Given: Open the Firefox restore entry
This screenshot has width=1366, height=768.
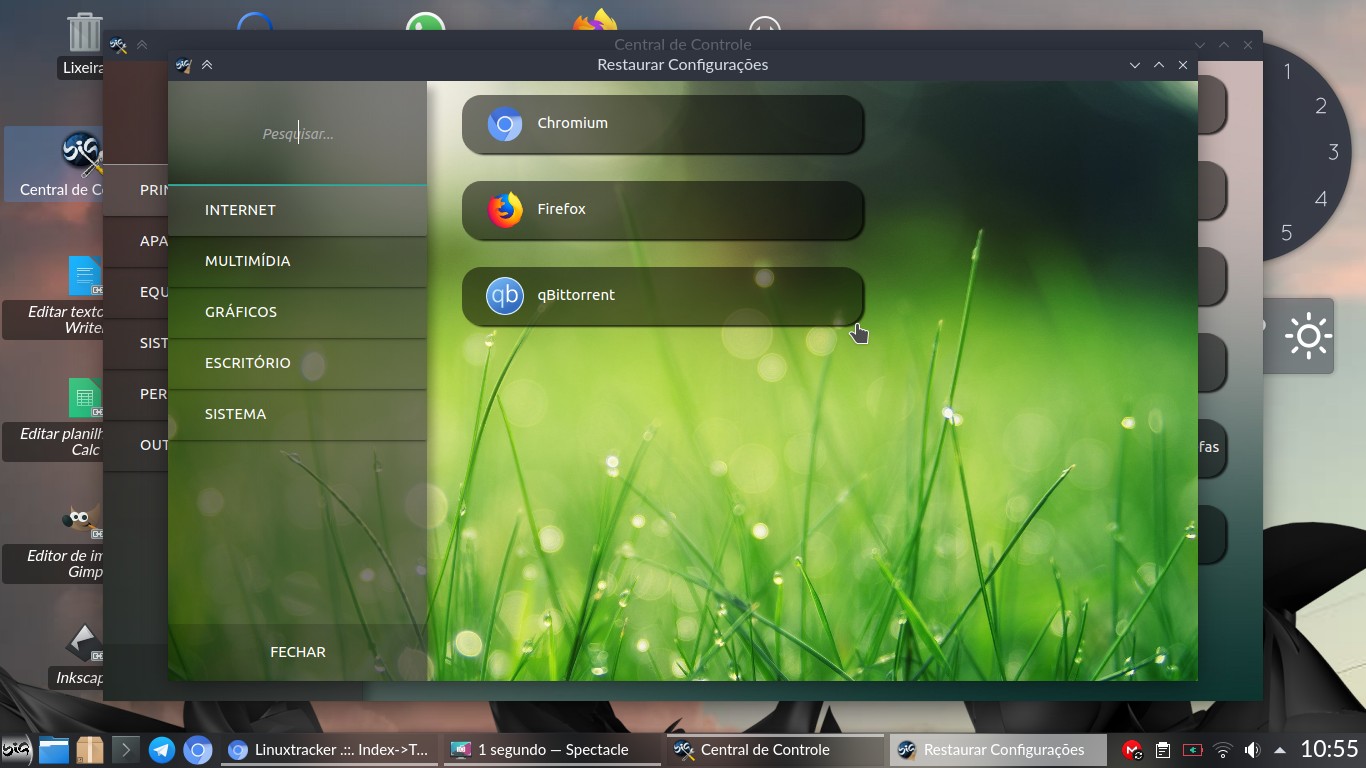Looking at the screenshot, I should (662, 210).
